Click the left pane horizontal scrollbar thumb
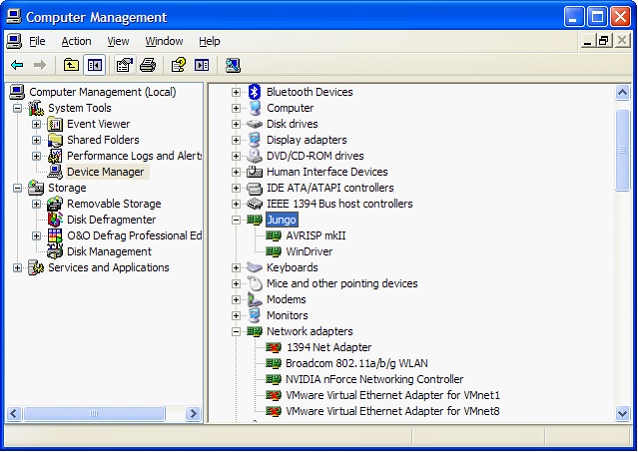This screenshot has height=452, width=638. point(94,414)
